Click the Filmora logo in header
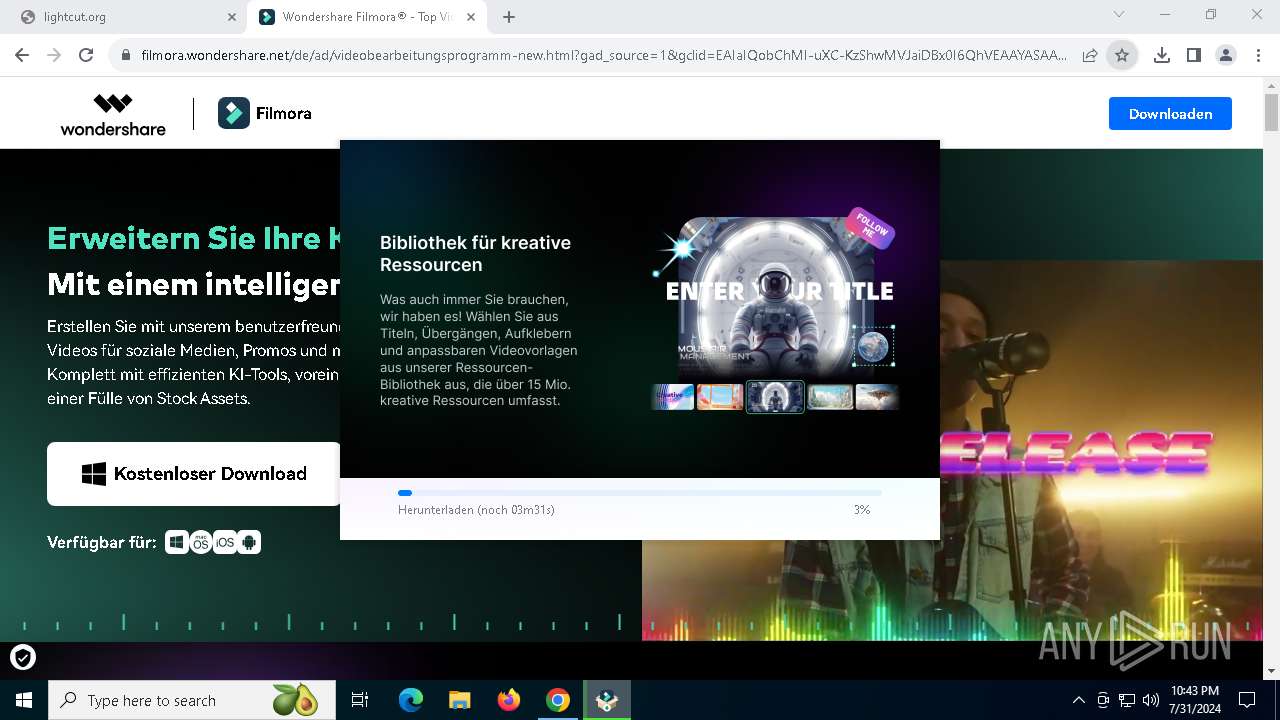 coord(265,114)
